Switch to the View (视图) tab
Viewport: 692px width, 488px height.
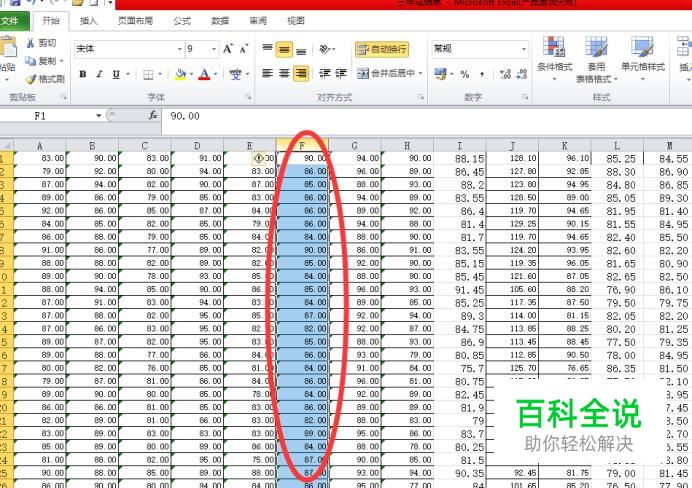pos(296,21)
